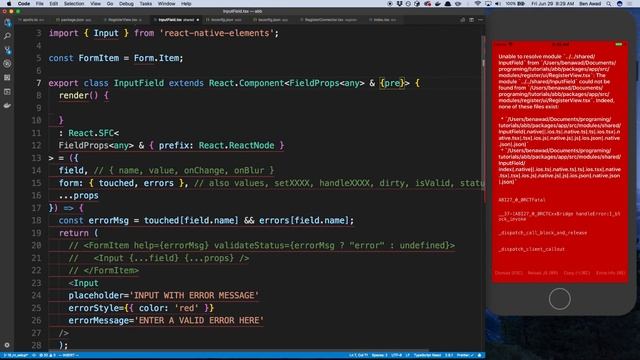The width and height of the screenshot is (640, 360).
Task: Click 'InputField' class name on line 7
Action: (x=138, y=83)
